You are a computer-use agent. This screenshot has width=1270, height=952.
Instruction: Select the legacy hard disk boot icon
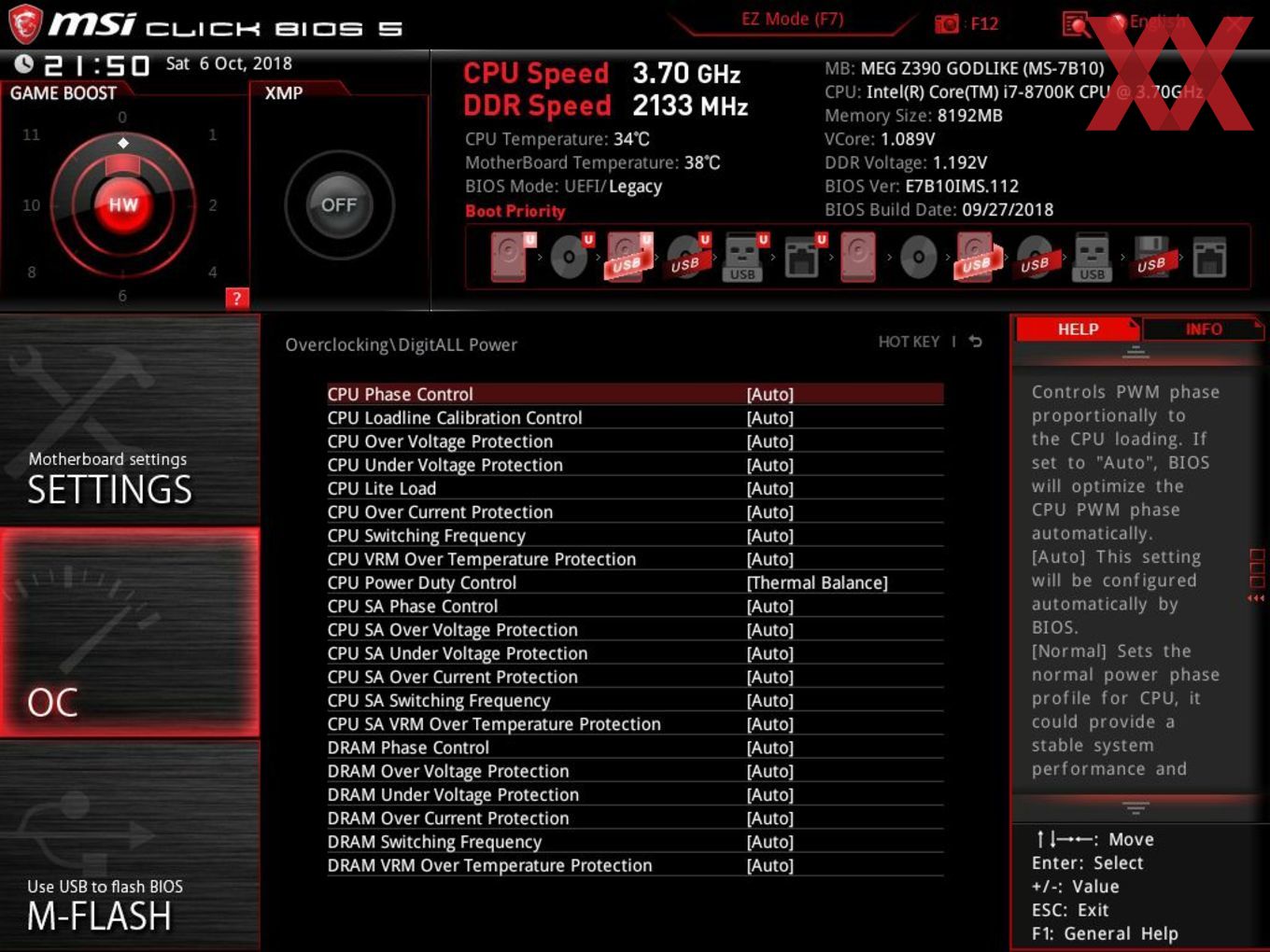coord(859,257)
